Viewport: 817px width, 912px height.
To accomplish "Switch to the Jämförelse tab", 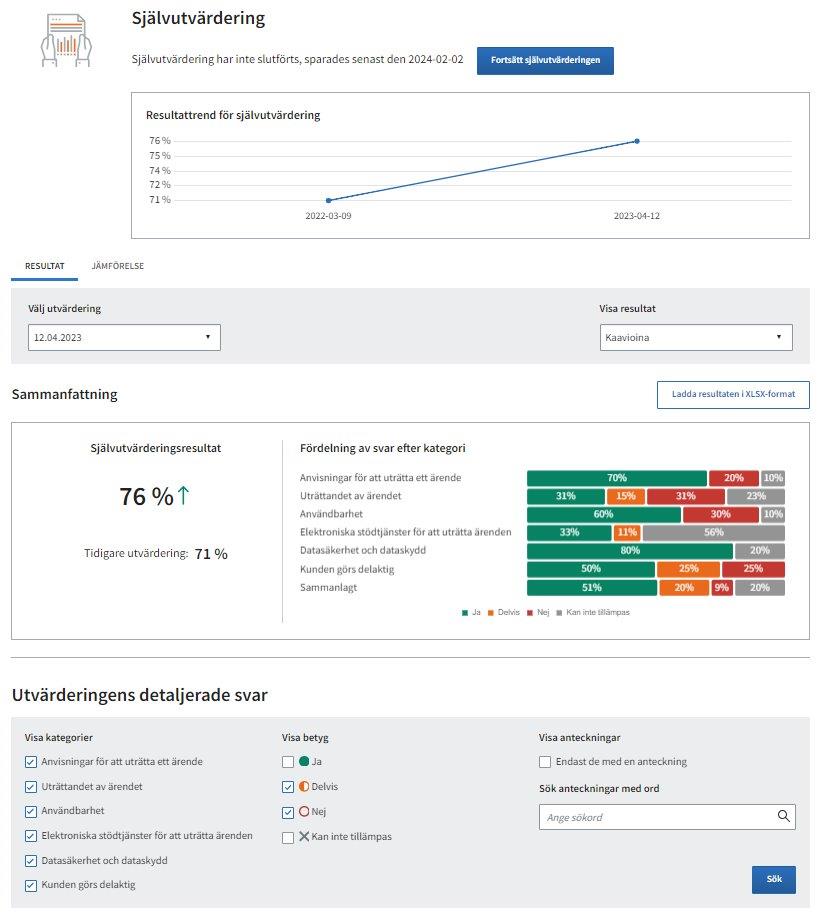I will (118, 267).
